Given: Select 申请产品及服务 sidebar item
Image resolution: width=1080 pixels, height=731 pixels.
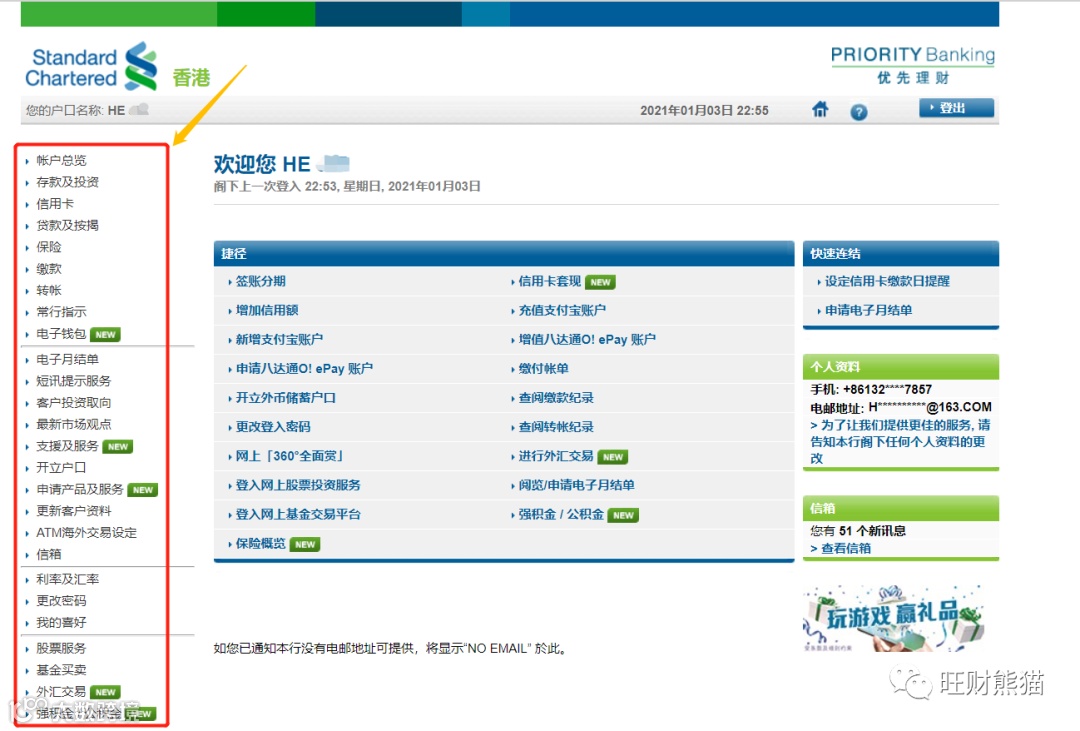Looking at the screenshot, I should pos(80,489).
